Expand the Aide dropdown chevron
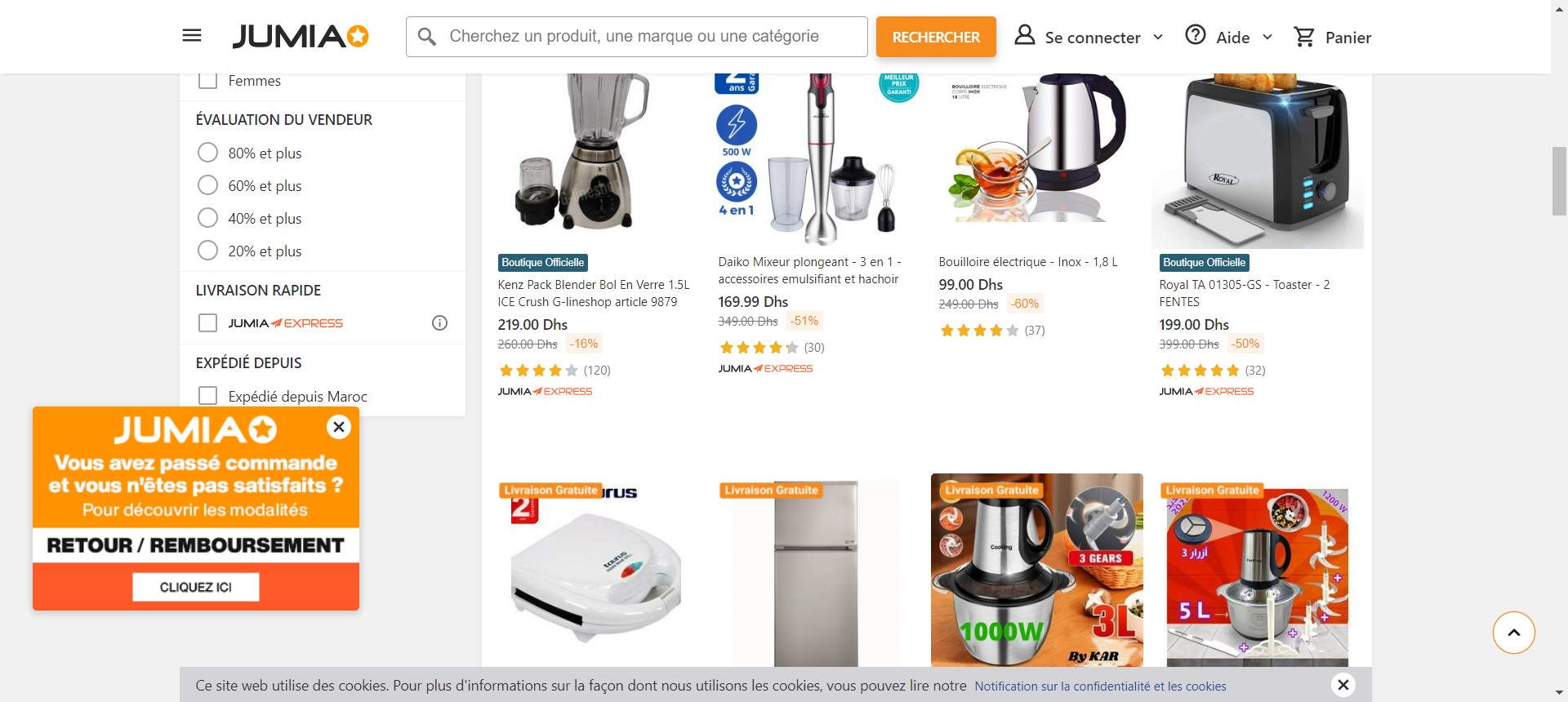1568x702 pixels. coord(1267,38)
